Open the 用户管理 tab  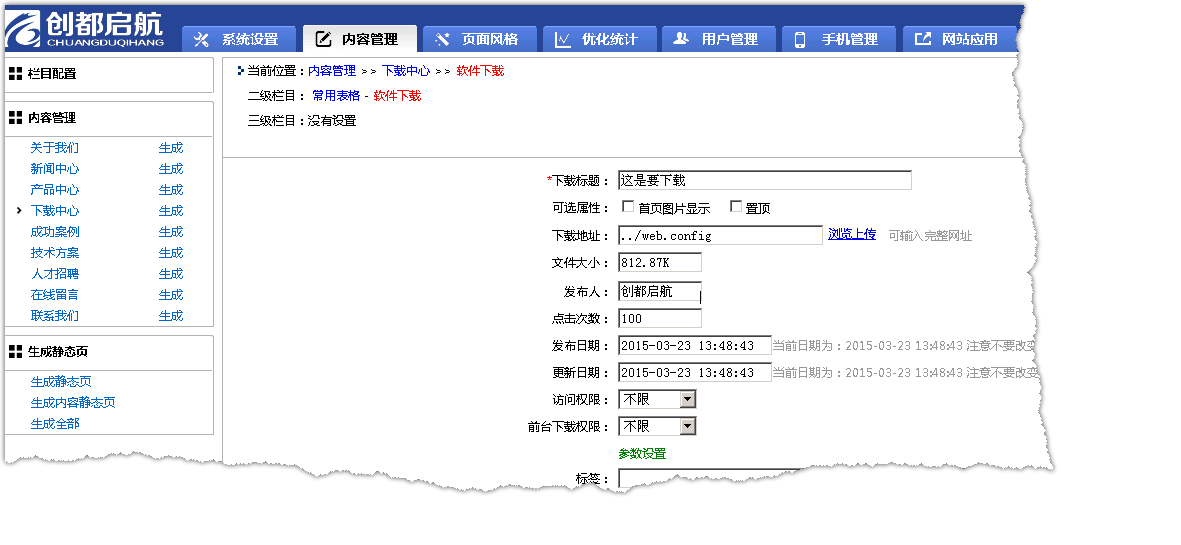coord(719,39)
